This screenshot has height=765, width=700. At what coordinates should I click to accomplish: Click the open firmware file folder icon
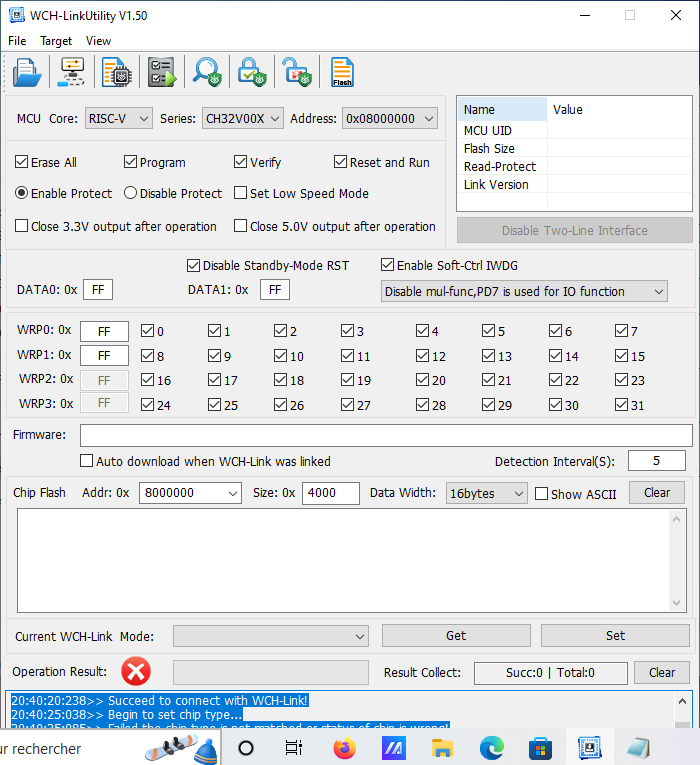coord(27,72)
